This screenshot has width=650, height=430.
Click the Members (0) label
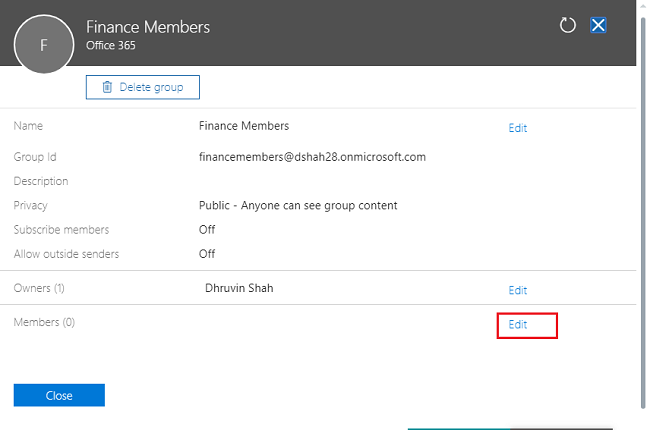point(44,322)
